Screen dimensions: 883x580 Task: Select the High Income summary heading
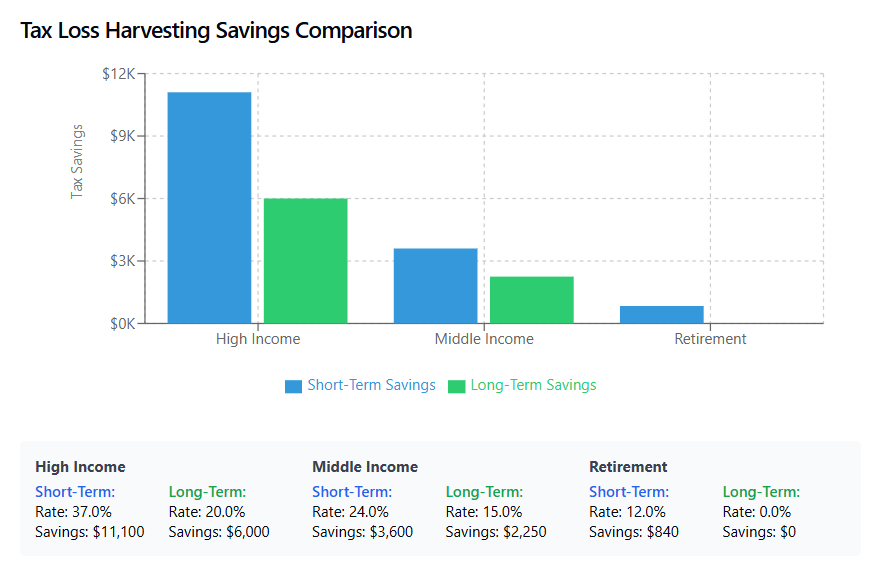(80, 467)
